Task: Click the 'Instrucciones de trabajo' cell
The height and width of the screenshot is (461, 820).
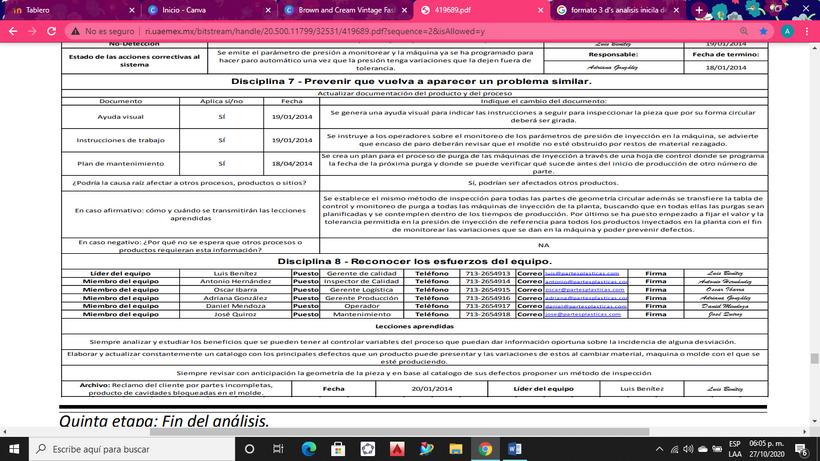Action: tap(120, 140)
